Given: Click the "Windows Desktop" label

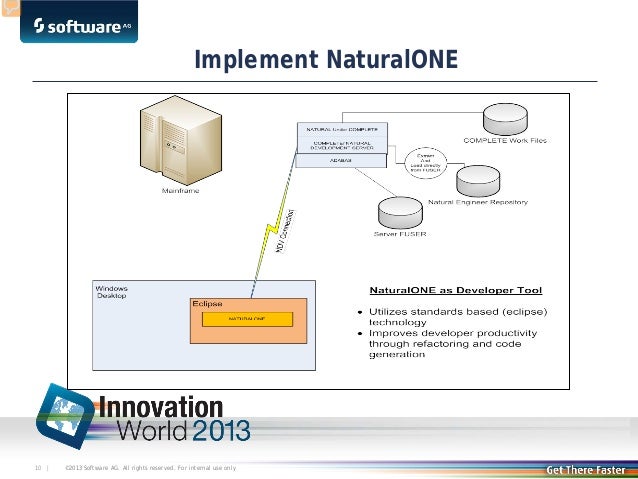Looking at the screenshot, I should pyautogui.click(x=111, y=292).
